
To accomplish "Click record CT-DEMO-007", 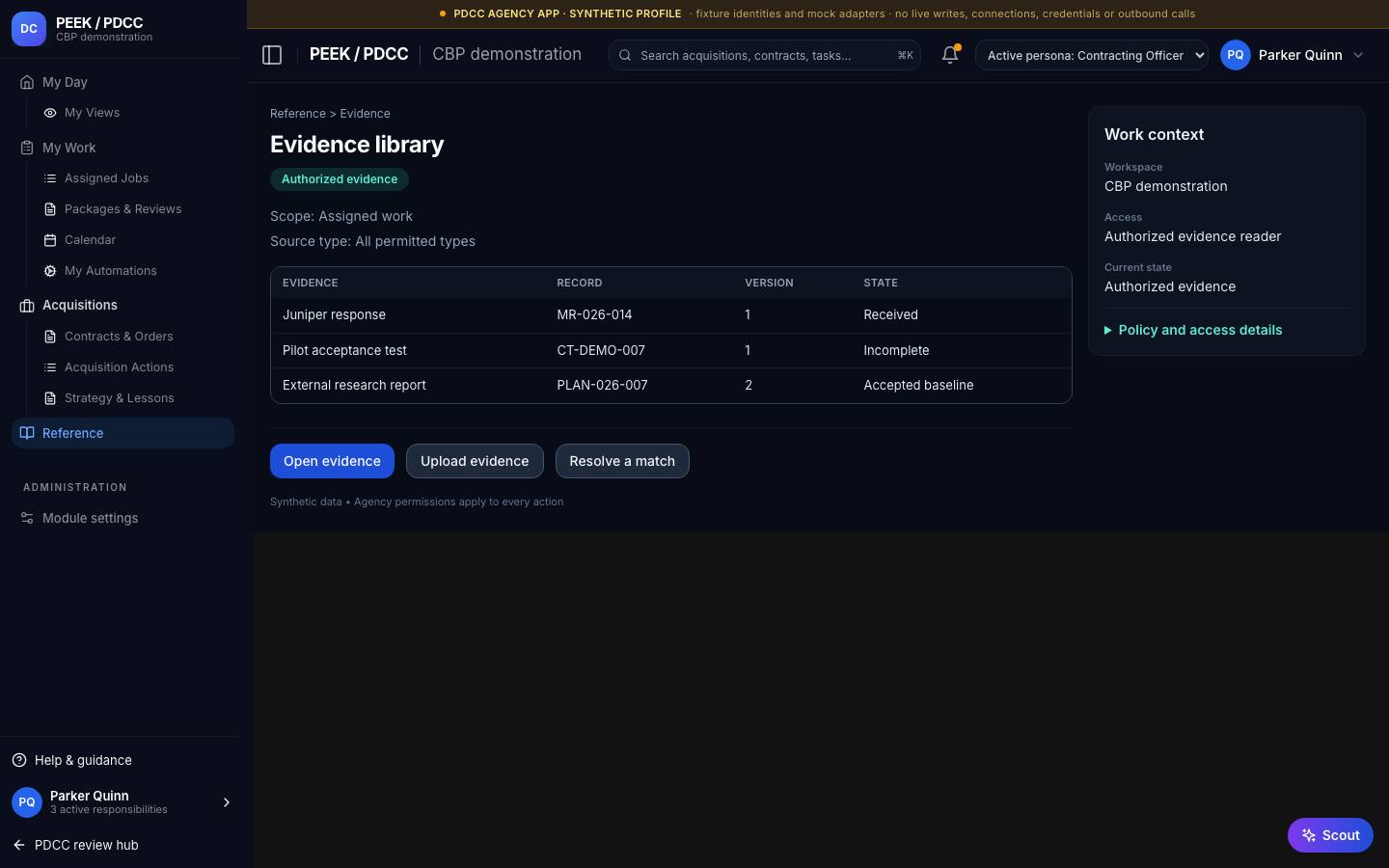I will 601,350.
